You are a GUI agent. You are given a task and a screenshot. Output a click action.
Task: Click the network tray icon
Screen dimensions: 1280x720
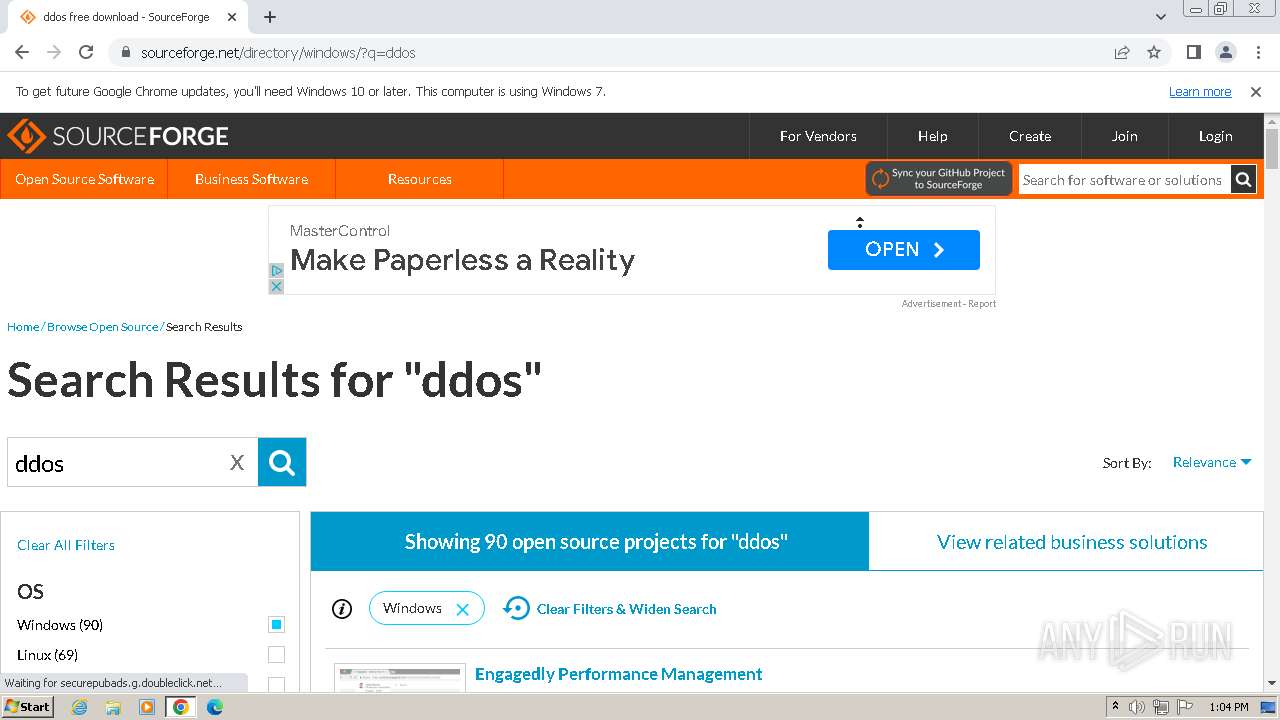(x=1161, y=707)
